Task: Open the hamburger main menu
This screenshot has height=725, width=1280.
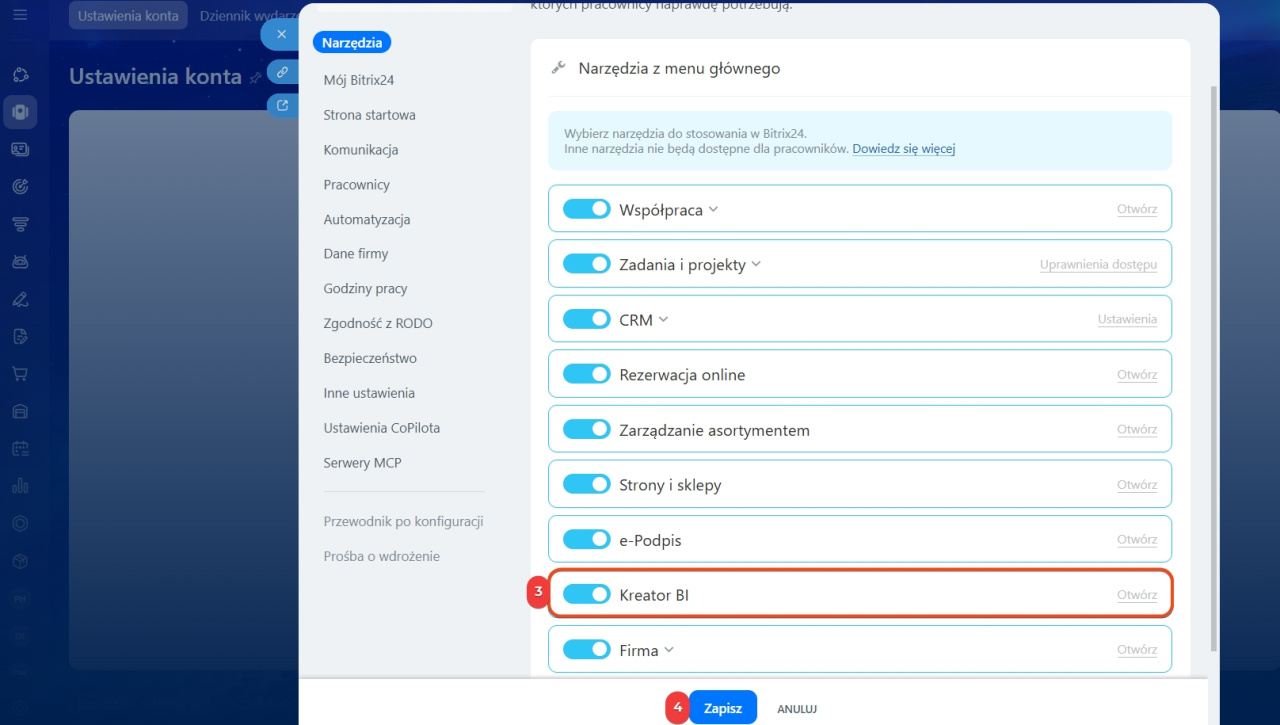Action: click(x=20, y=16)
